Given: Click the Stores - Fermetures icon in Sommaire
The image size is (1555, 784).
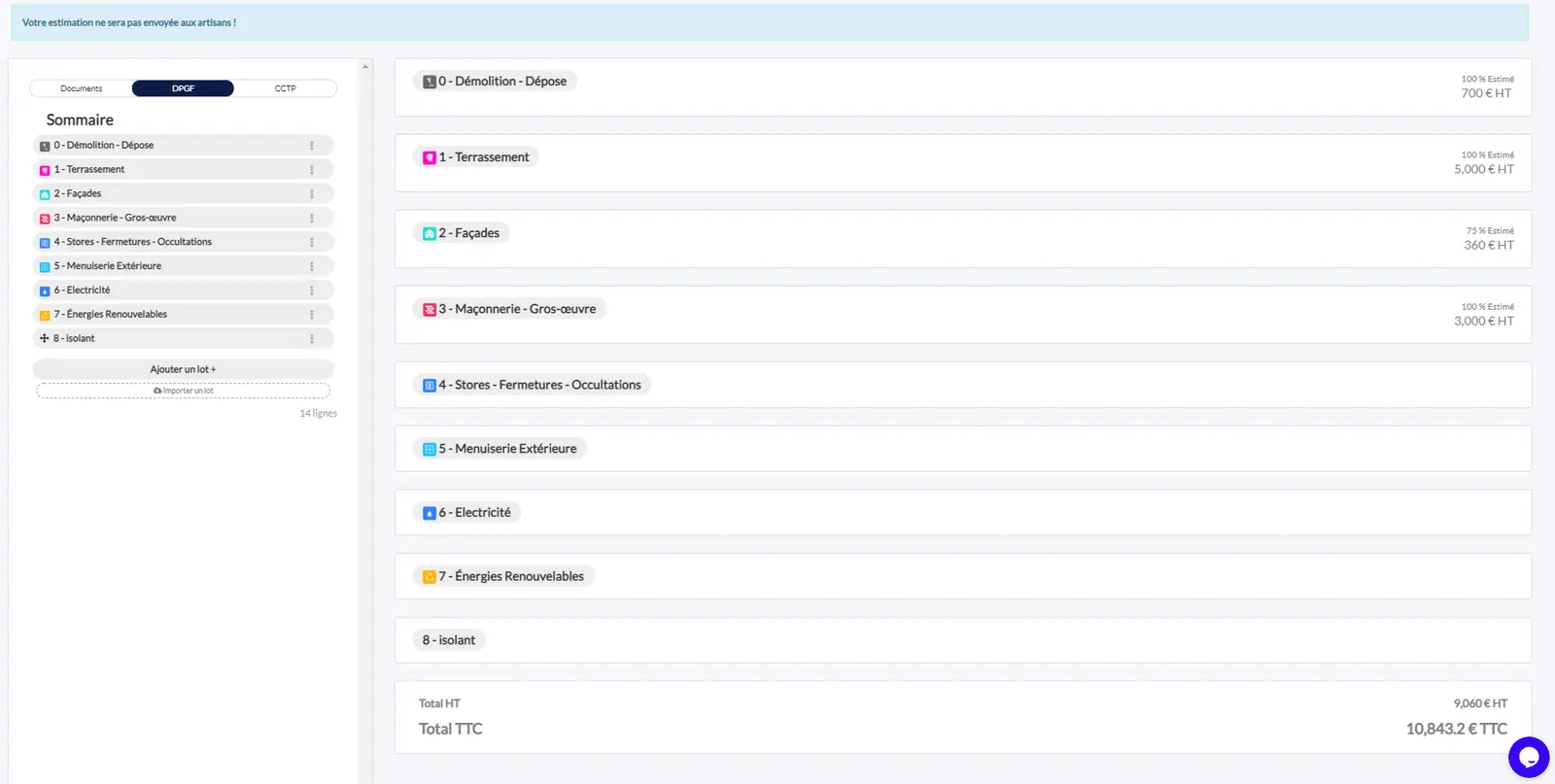Looking at the screenshot, I should 45,243.
